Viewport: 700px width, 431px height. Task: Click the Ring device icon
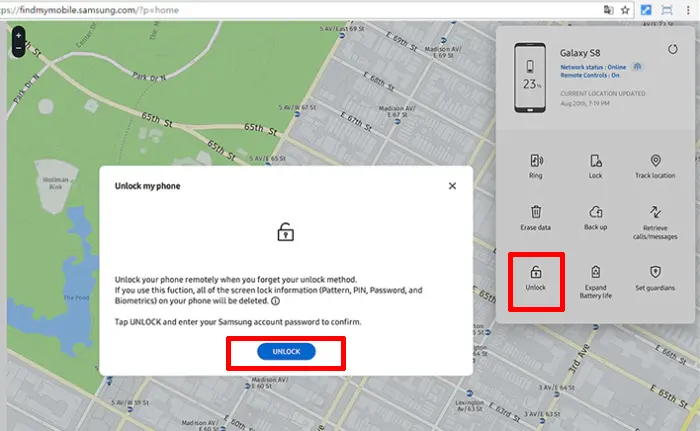point(536,161)
